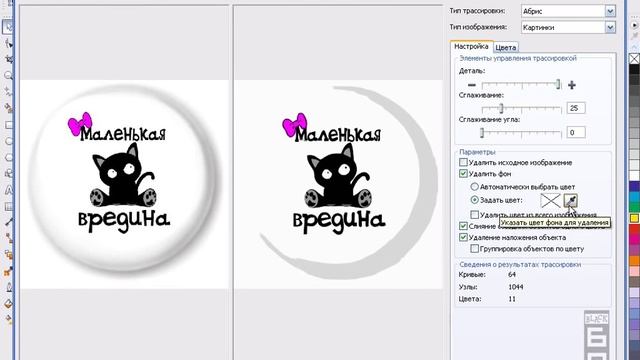Click the original badge preview image
This screenshot has width=640, height=360.
[x=124, y=184]
